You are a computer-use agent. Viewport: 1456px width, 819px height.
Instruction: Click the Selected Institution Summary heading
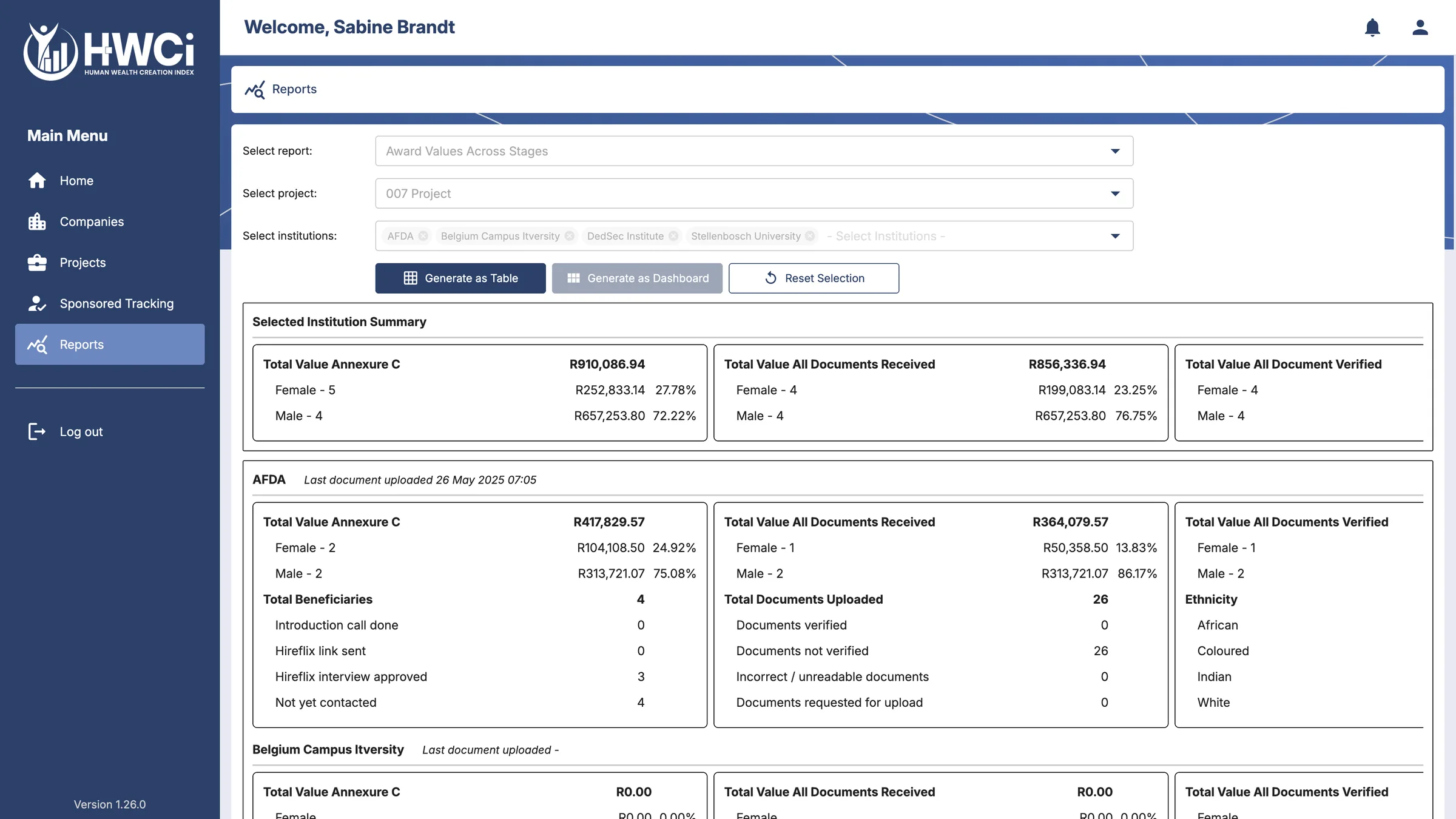339,322
